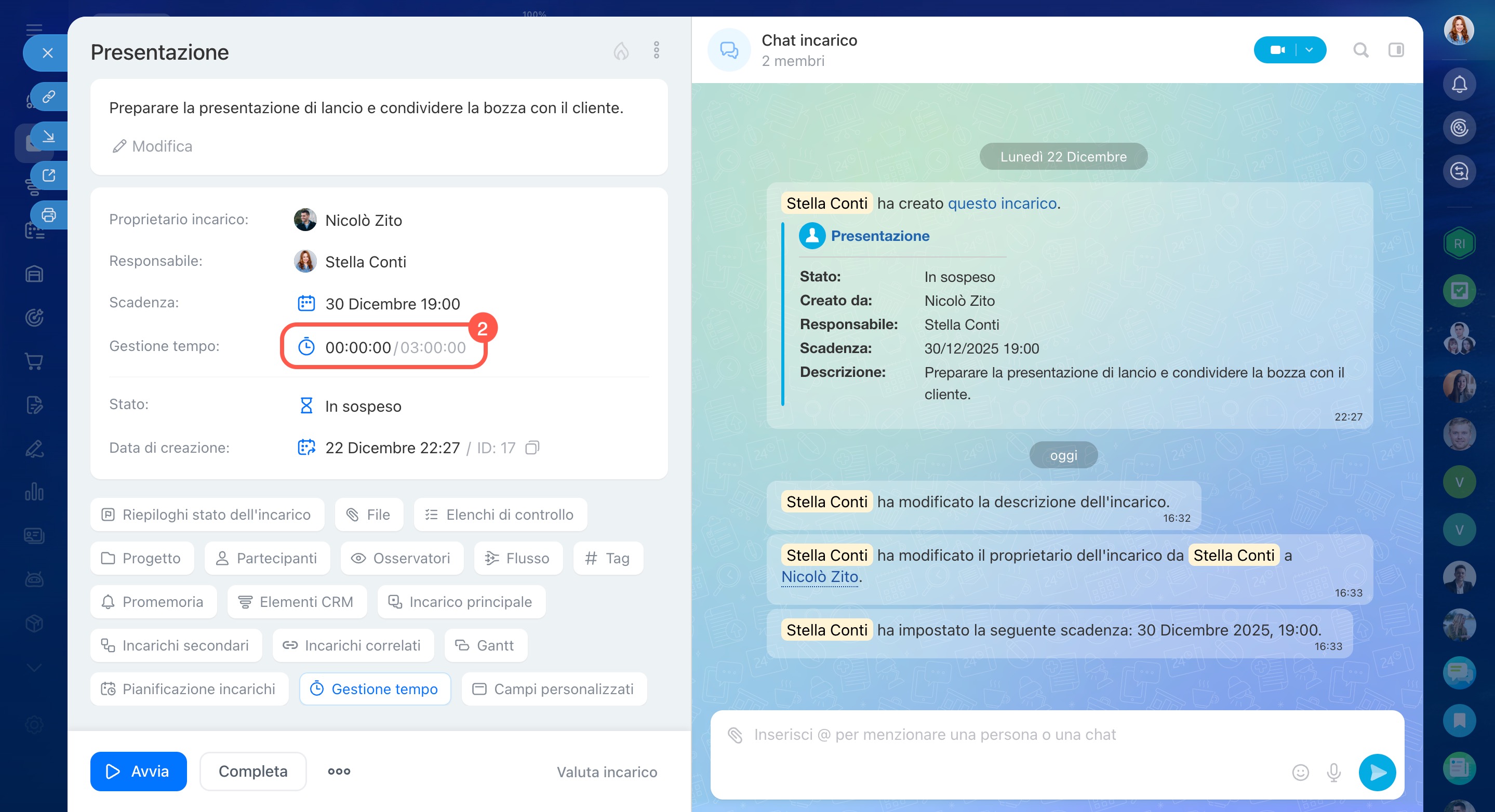
Task: Open the notifications bell
Action: 1459,84
